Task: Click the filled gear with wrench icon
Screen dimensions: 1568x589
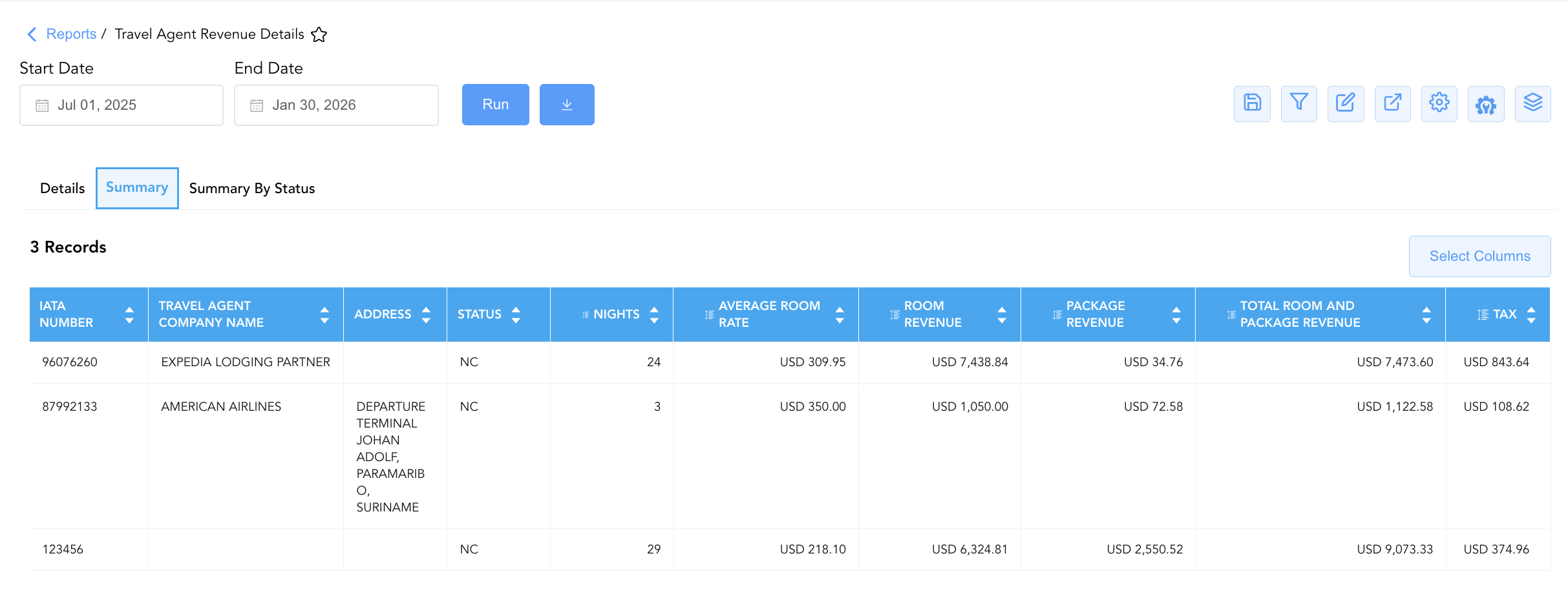Action: tap(1486, 103)
